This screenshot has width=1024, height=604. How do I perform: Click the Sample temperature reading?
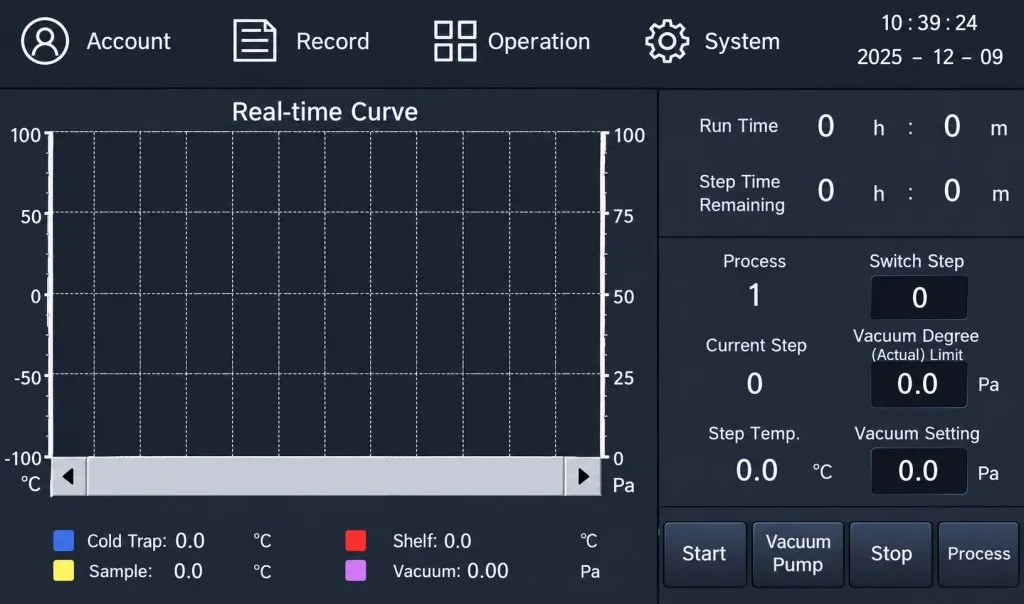188,571
